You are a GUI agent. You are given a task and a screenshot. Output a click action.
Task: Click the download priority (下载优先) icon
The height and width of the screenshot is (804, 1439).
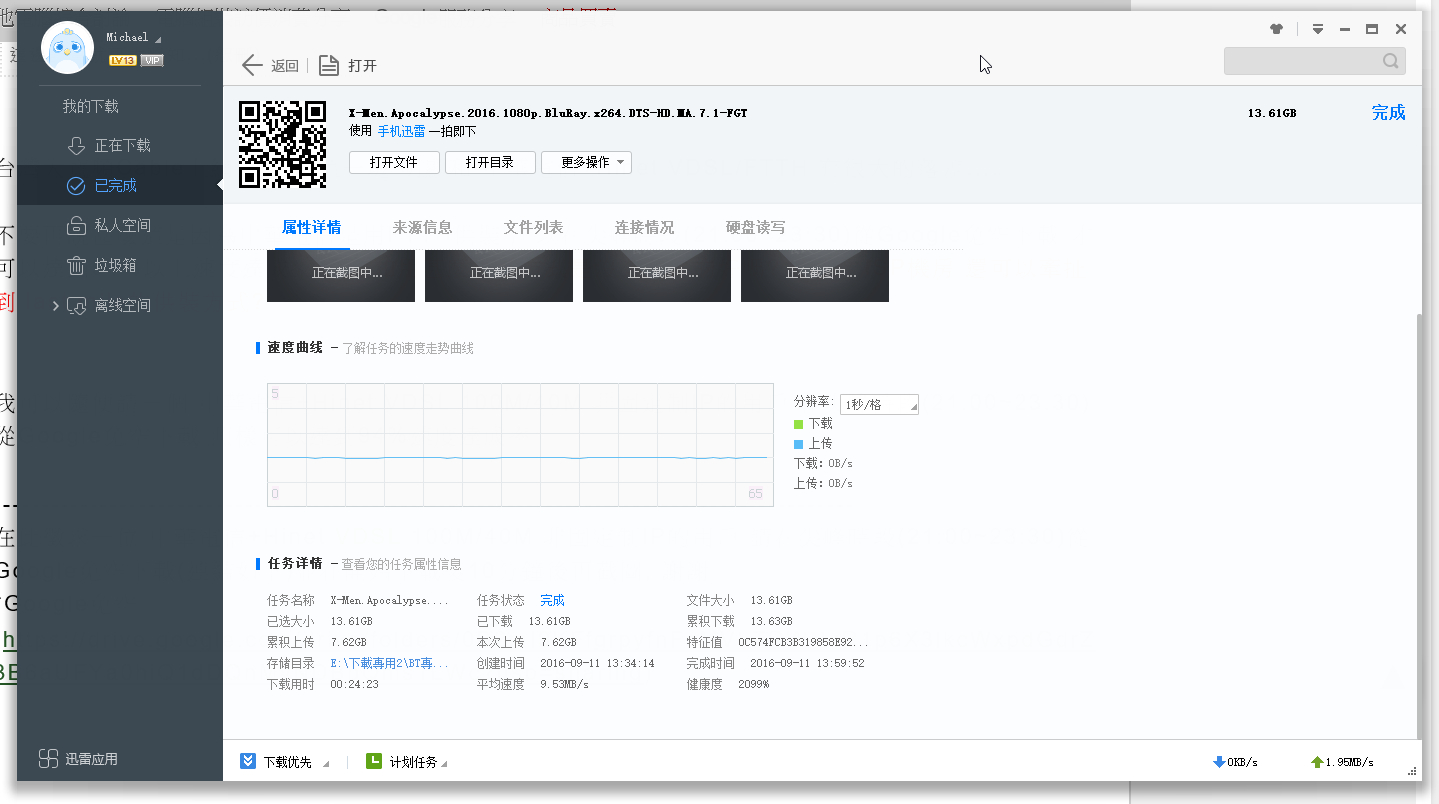coord(248,761)
